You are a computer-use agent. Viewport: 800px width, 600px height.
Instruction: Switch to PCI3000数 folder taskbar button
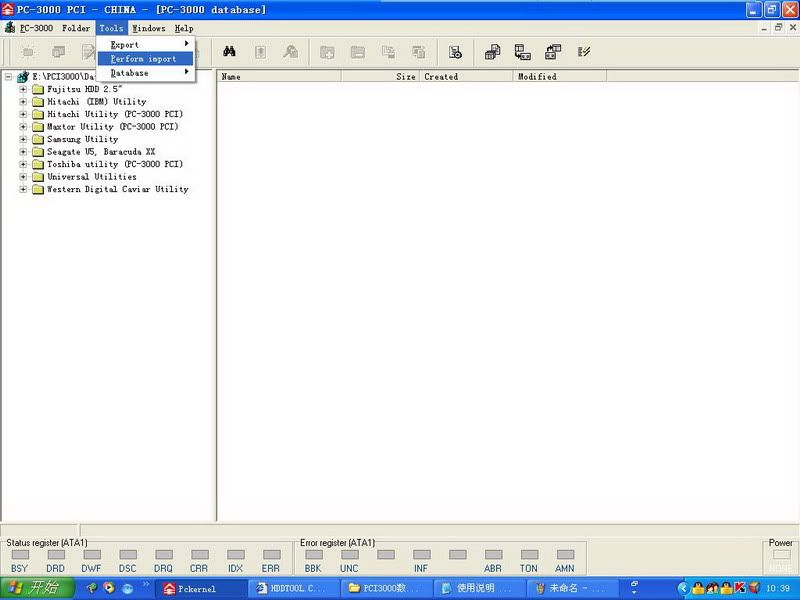click(x=387, y=589)
